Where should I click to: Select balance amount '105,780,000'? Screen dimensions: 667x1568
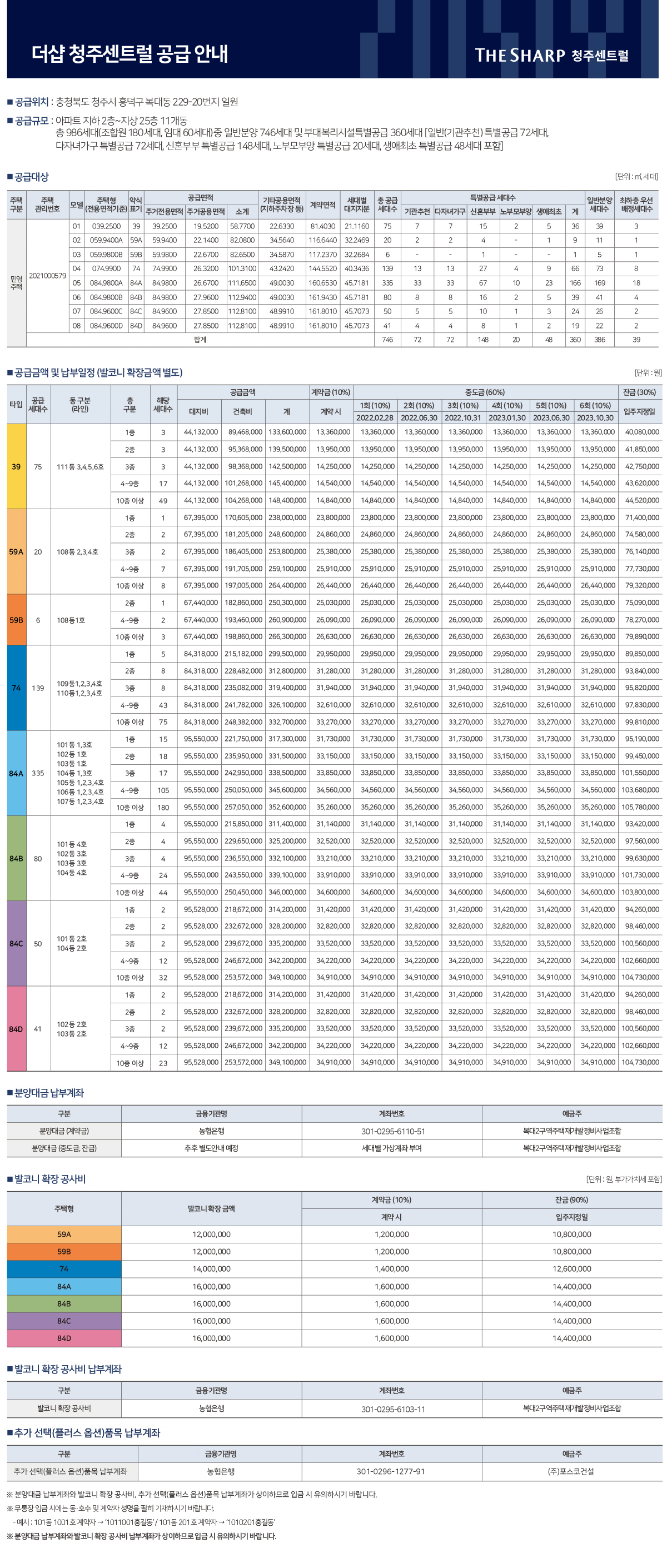640,807
